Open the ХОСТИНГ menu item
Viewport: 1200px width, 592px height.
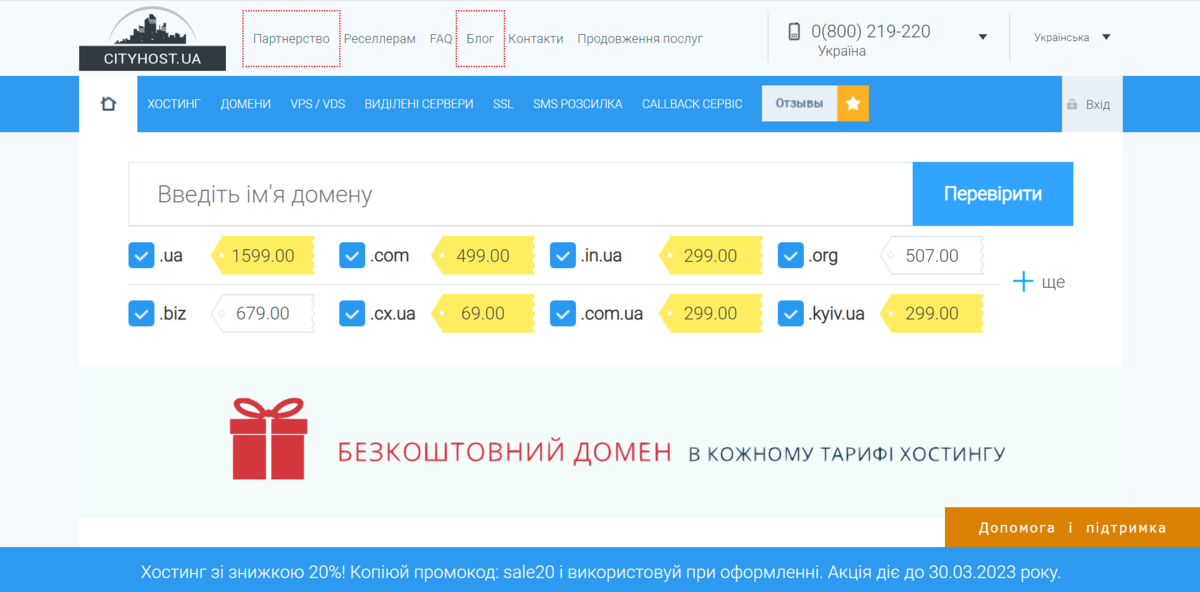pyautogui.click(x=174, y=104)
